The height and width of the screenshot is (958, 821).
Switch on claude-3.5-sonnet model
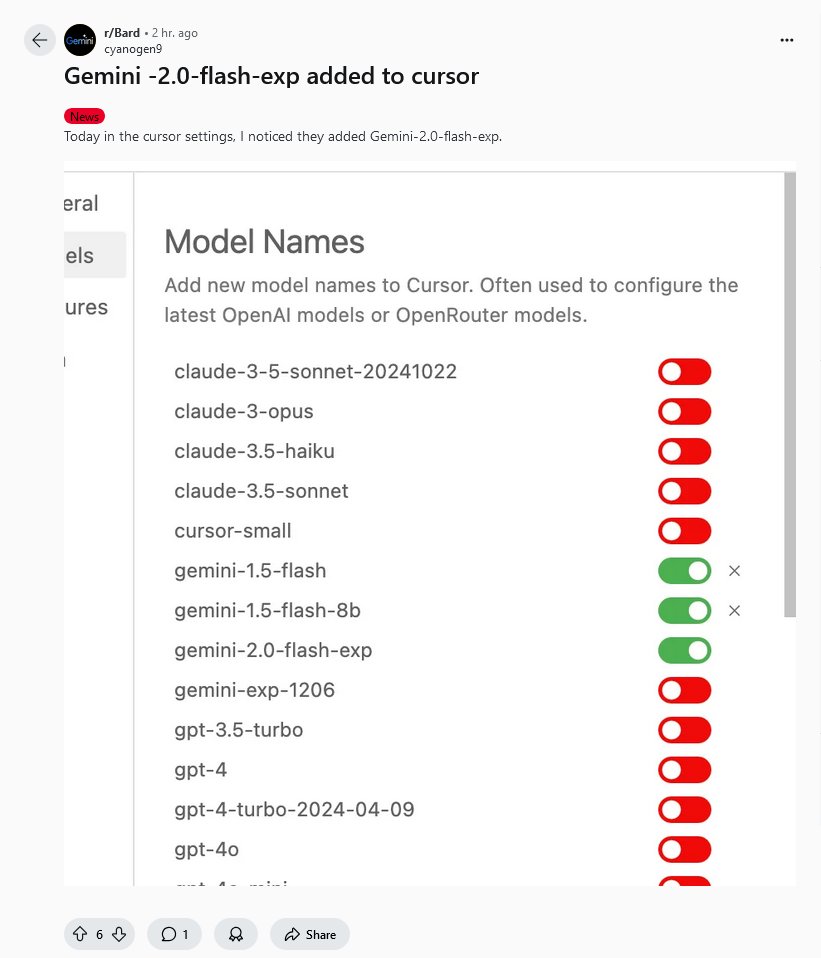pyautogui.click(x=684, y=491)
